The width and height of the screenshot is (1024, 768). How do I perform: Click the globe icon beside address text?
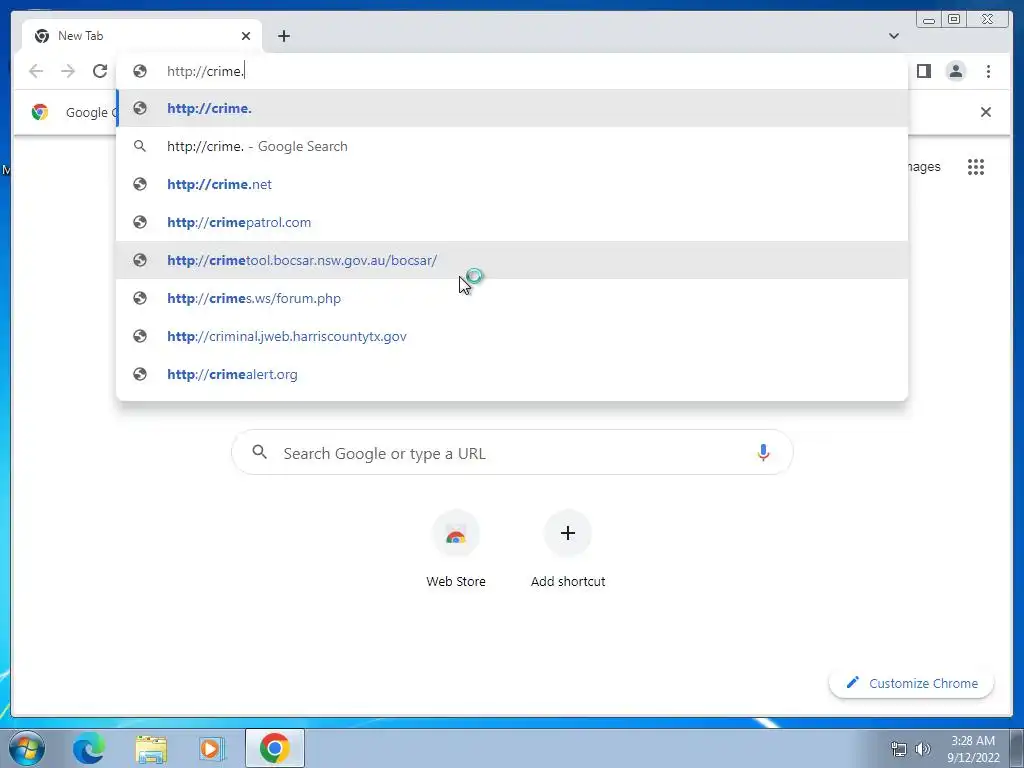point(140,71)
